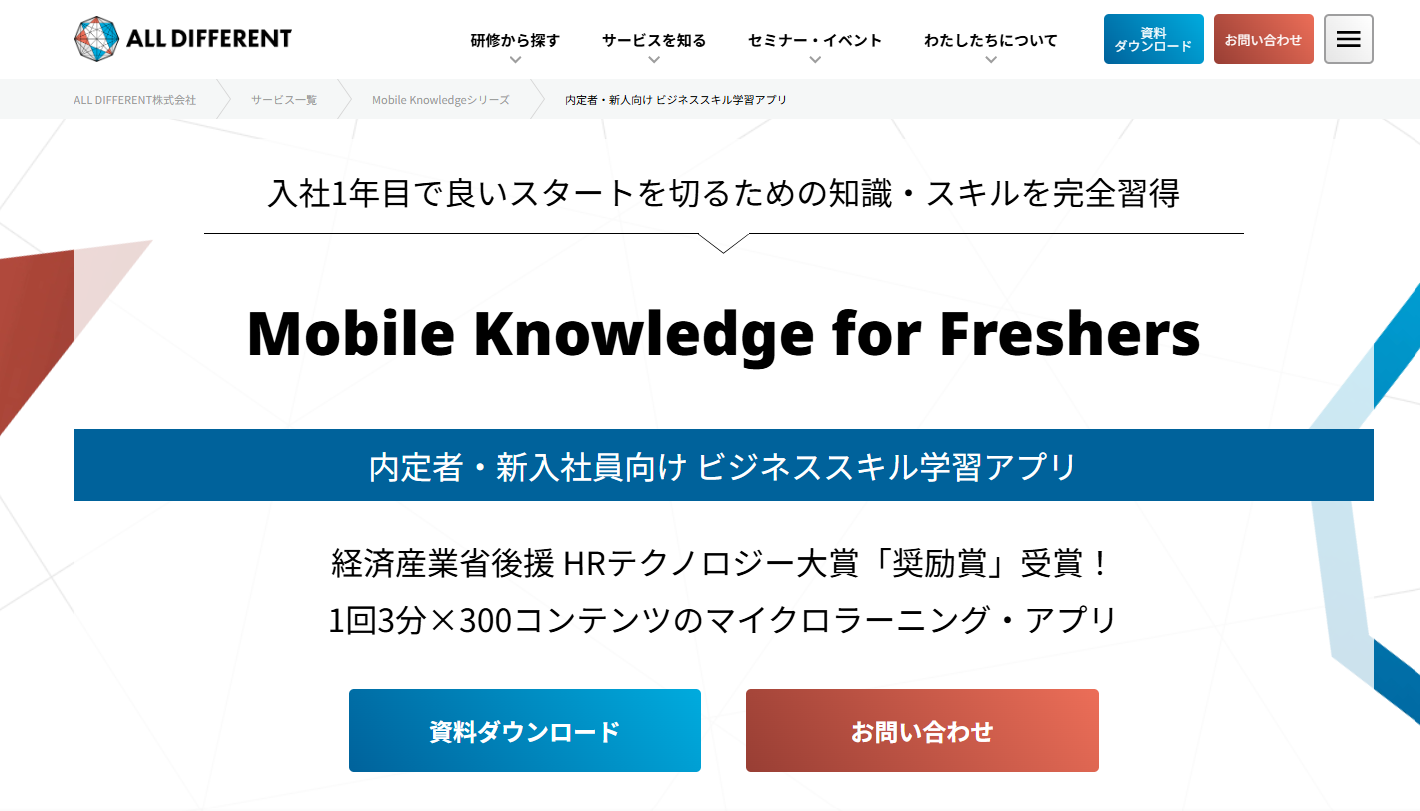Image resolution: width=1420 pixels, height=811 pixels.
Task: Click the header お問い合わせ red button
Action: pyautogui.click(x=1263, y=39)
